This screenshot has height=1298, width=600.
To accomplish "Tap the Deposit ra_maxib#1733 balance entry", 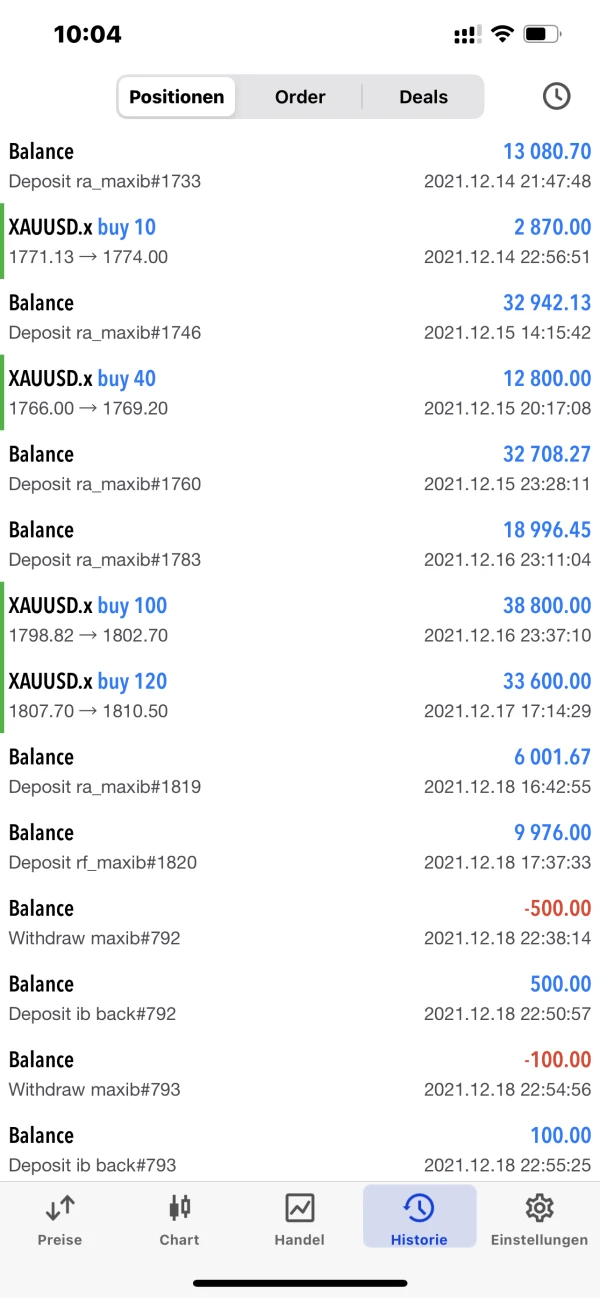I will point(300,166).
